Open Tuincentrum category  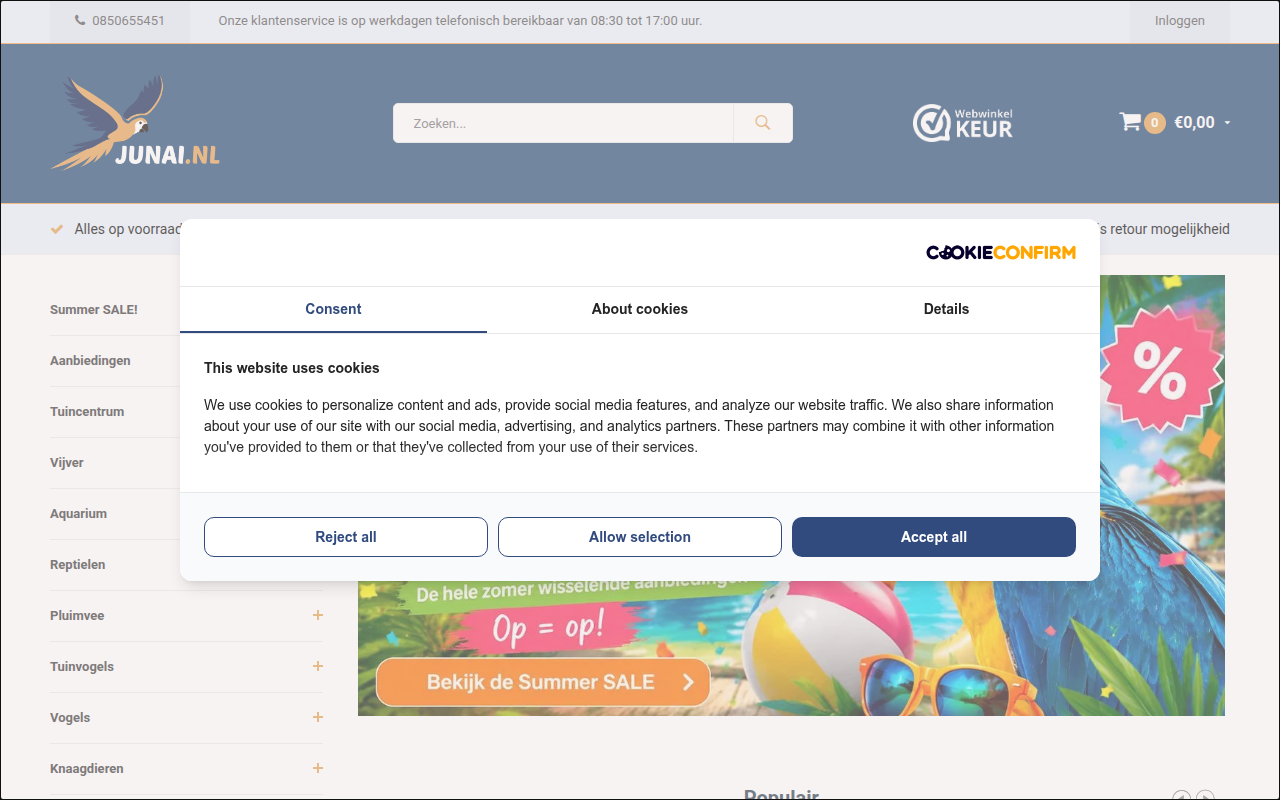click(x=87, y=412)
